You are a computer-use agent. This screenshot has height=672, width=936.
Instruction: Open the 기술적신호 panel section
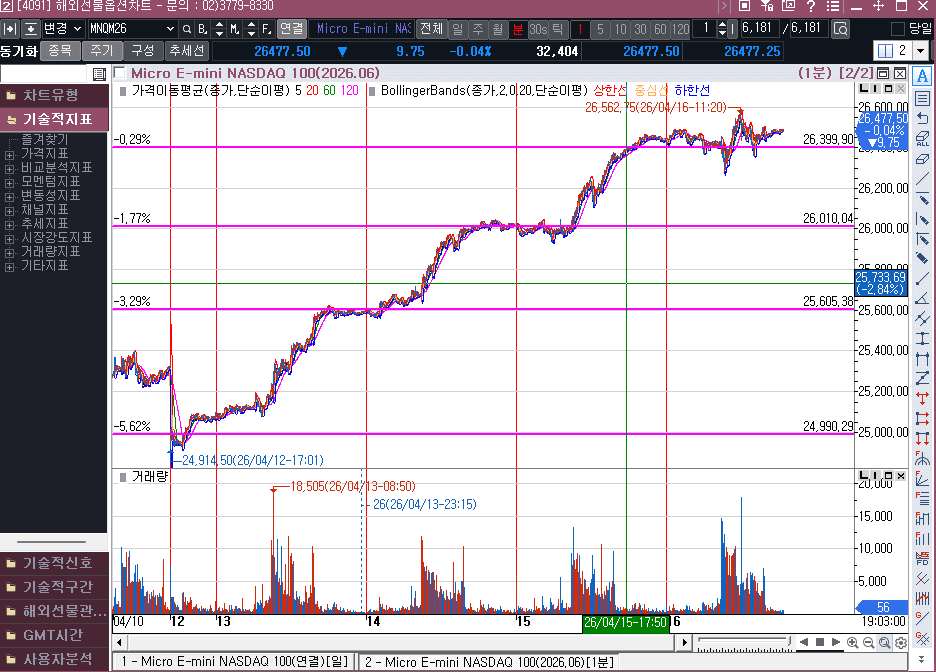coord(56,563)
